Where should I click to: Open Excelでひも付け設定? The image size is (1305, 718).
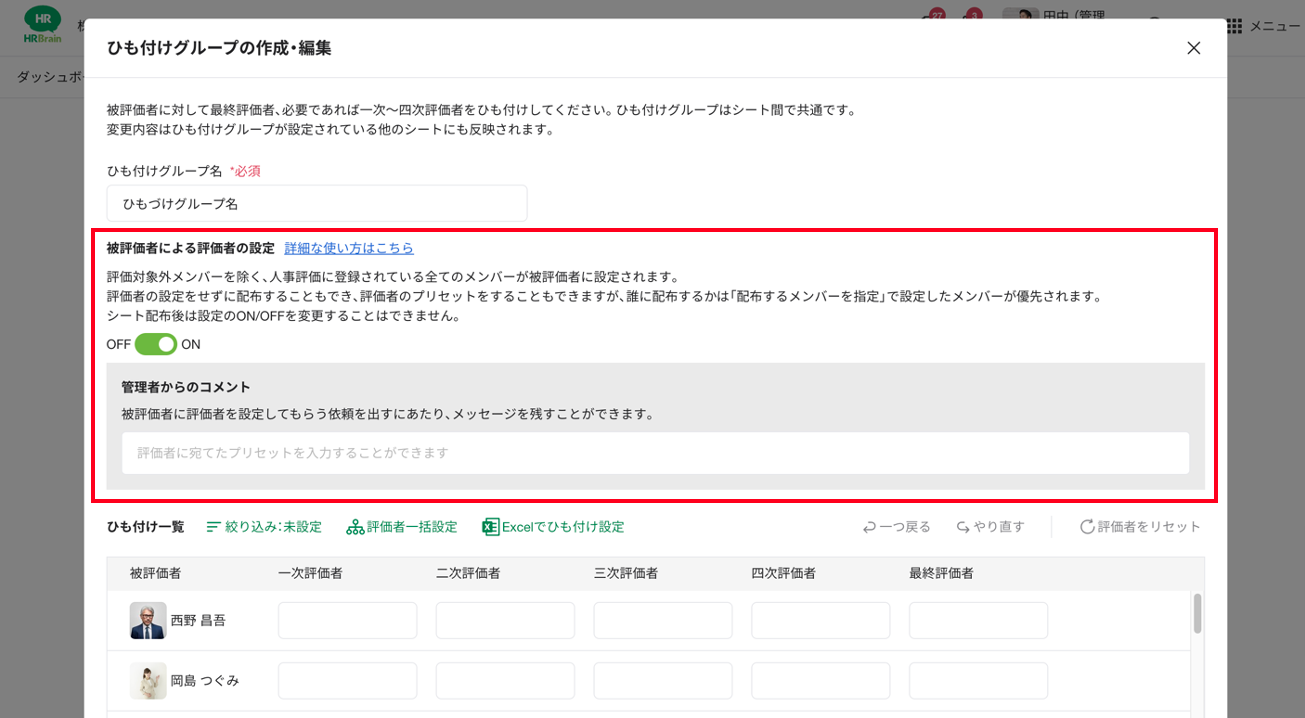[x=553, y=527]
